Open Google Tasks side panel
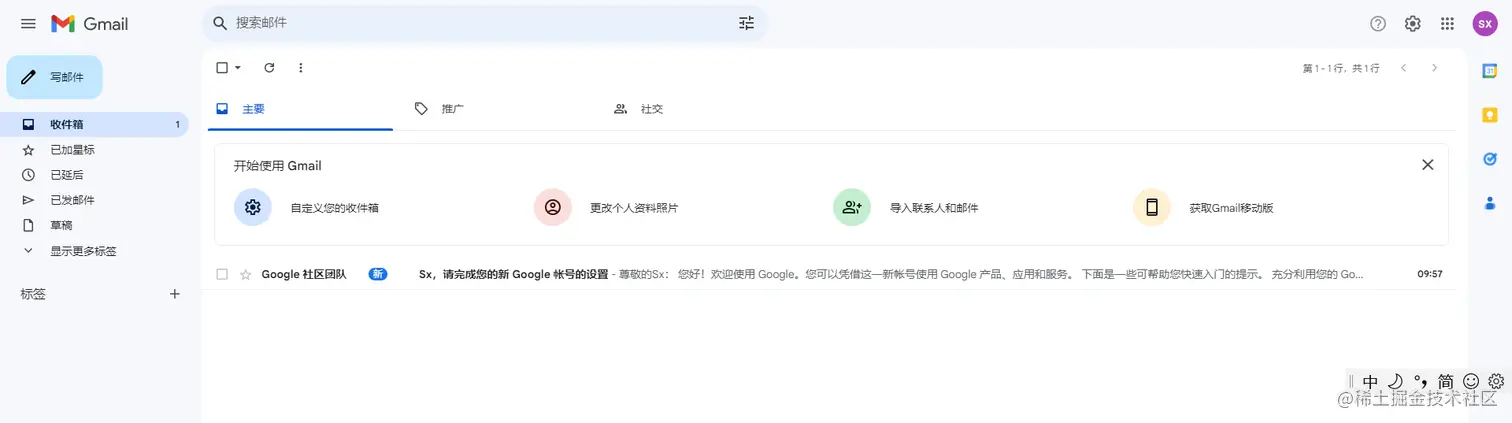 [x=1490, y=159]
